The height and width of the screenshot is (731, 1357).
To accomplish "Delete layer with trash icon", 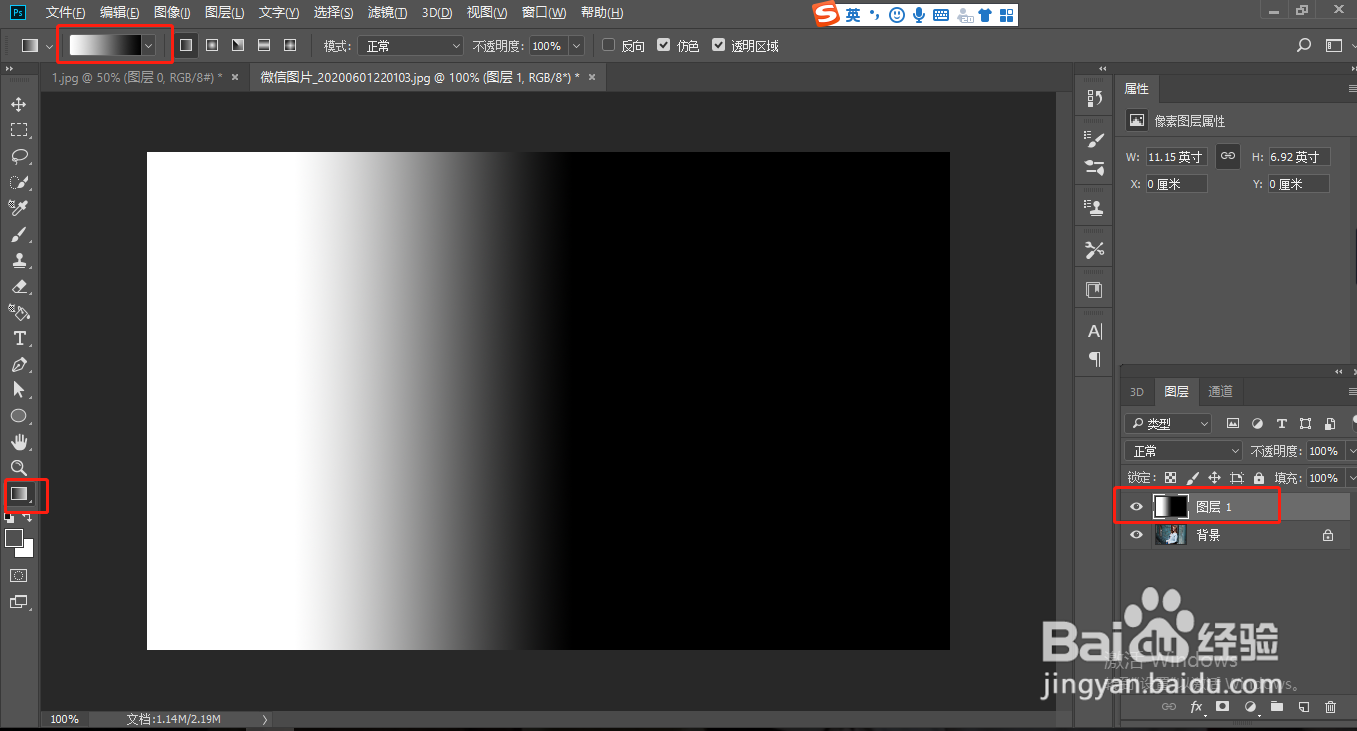I will 1330,707.
